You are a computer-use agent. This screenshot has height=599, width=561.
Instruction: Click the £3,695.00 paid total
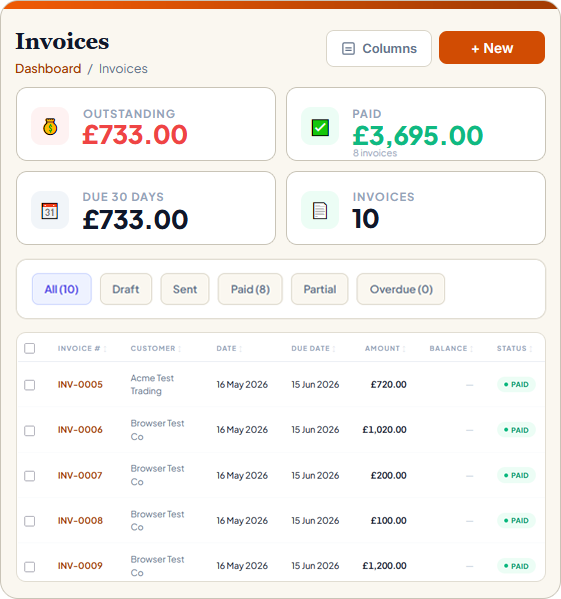pos(417,136)
